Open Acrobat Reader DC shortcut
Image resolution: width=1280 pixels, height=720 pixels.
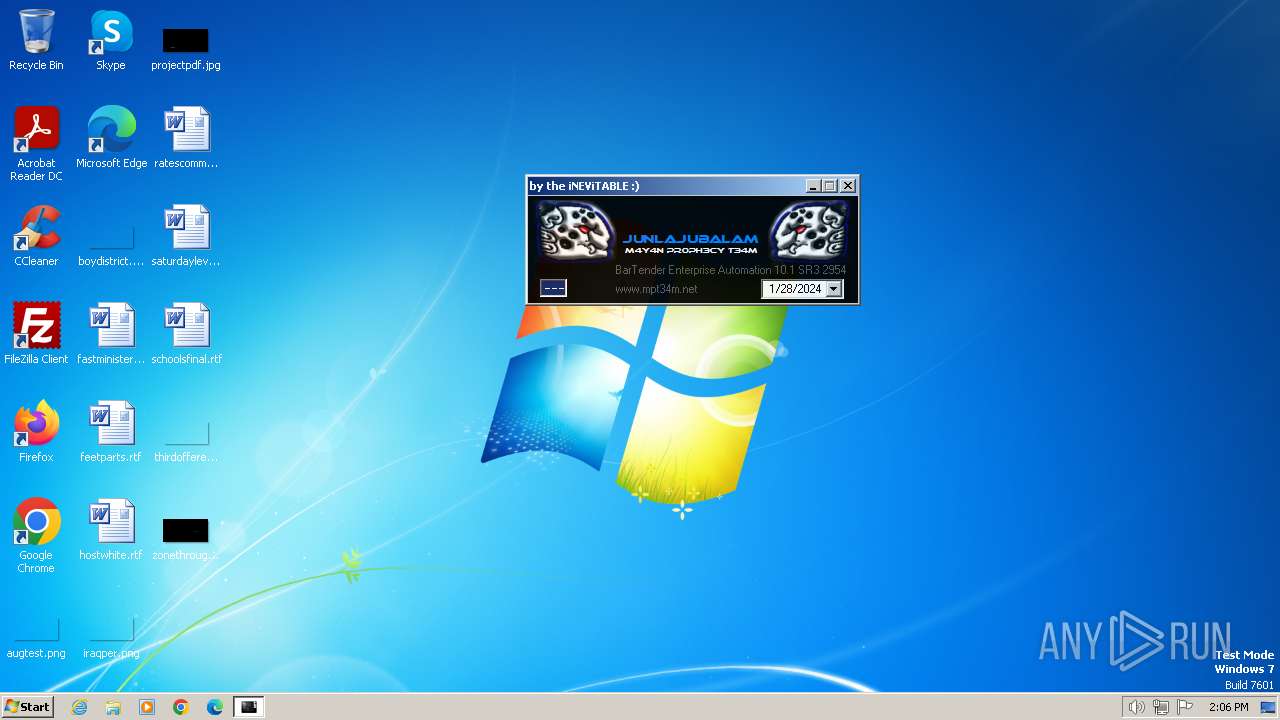[36, 144]
